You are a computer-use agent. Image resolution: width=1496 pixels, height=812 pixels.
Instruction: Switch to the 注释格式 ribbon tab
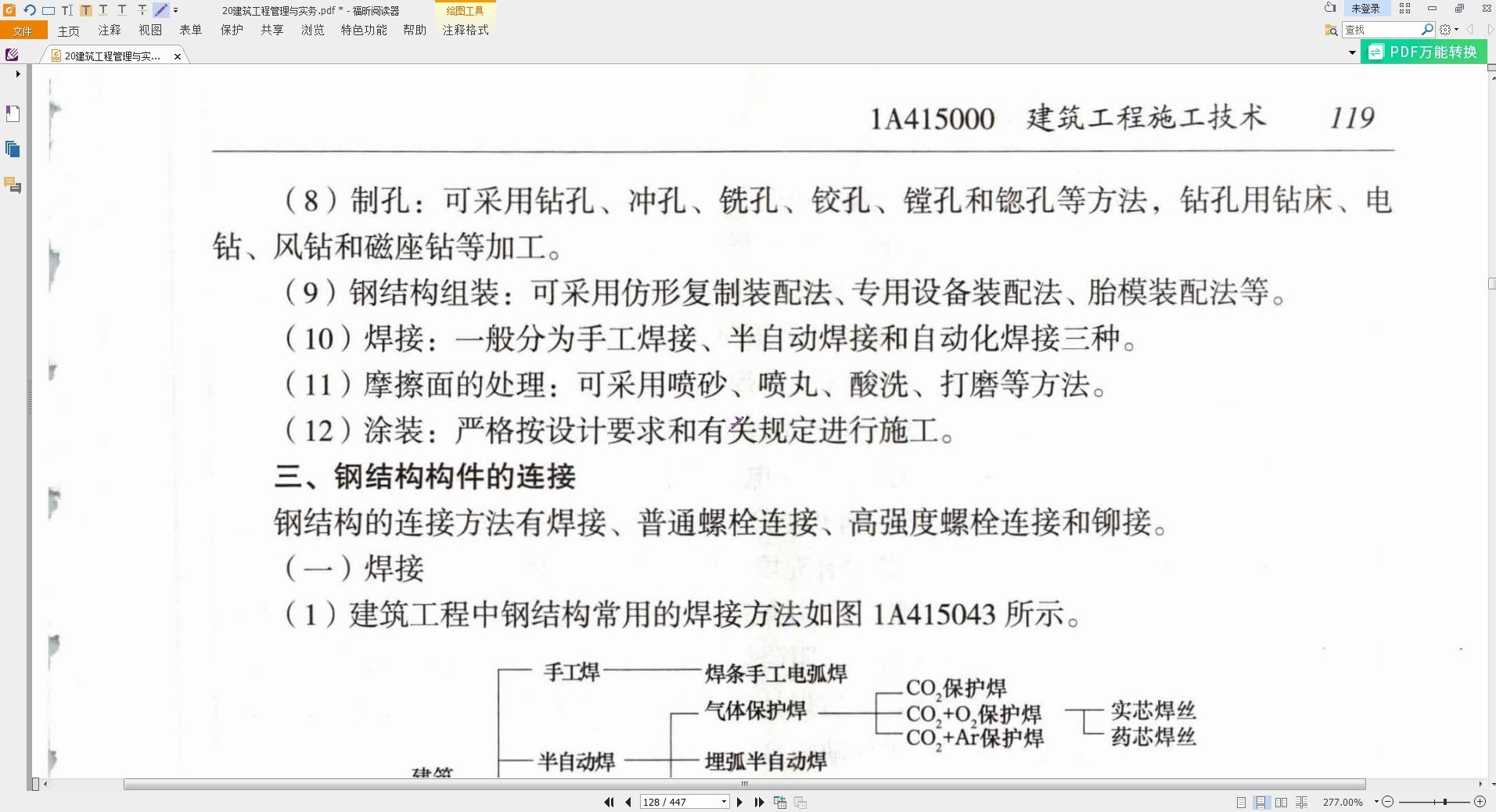pyautogui.click(x=466, y=31)
